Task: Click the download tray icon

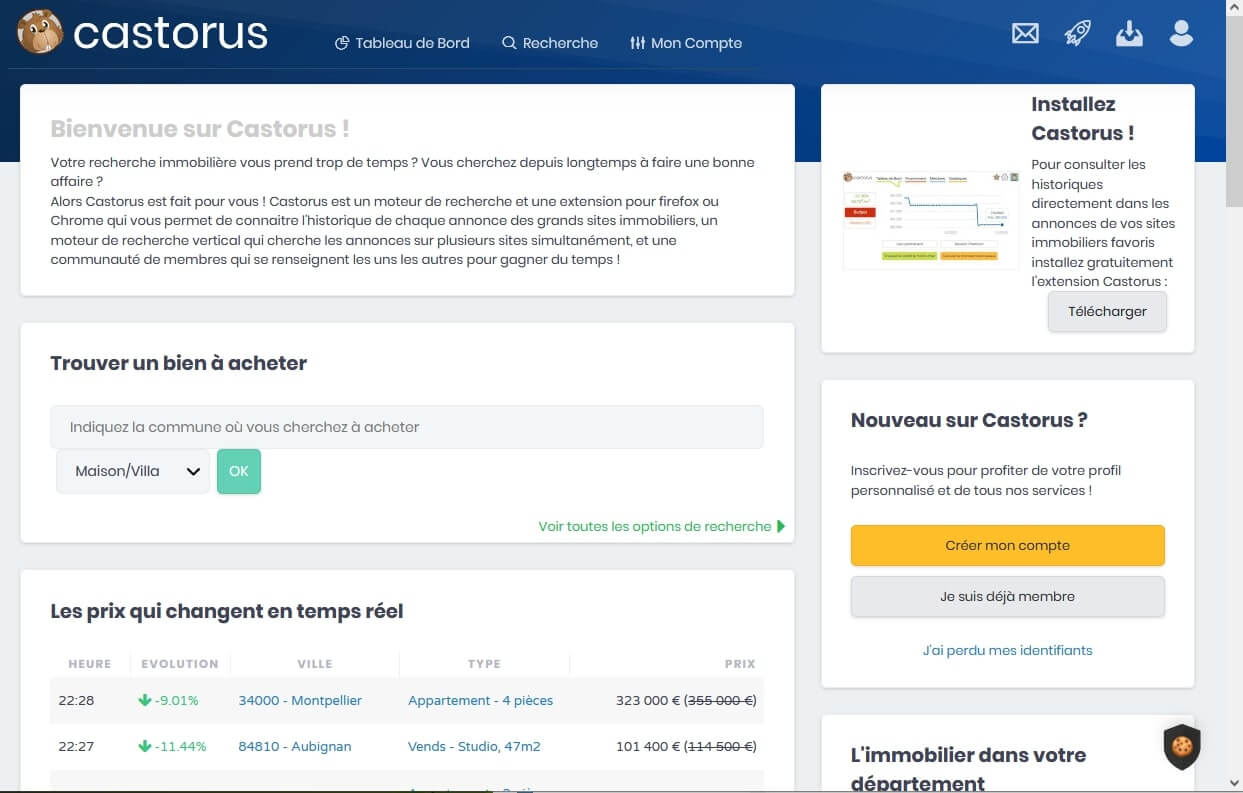Action: 1129,34
